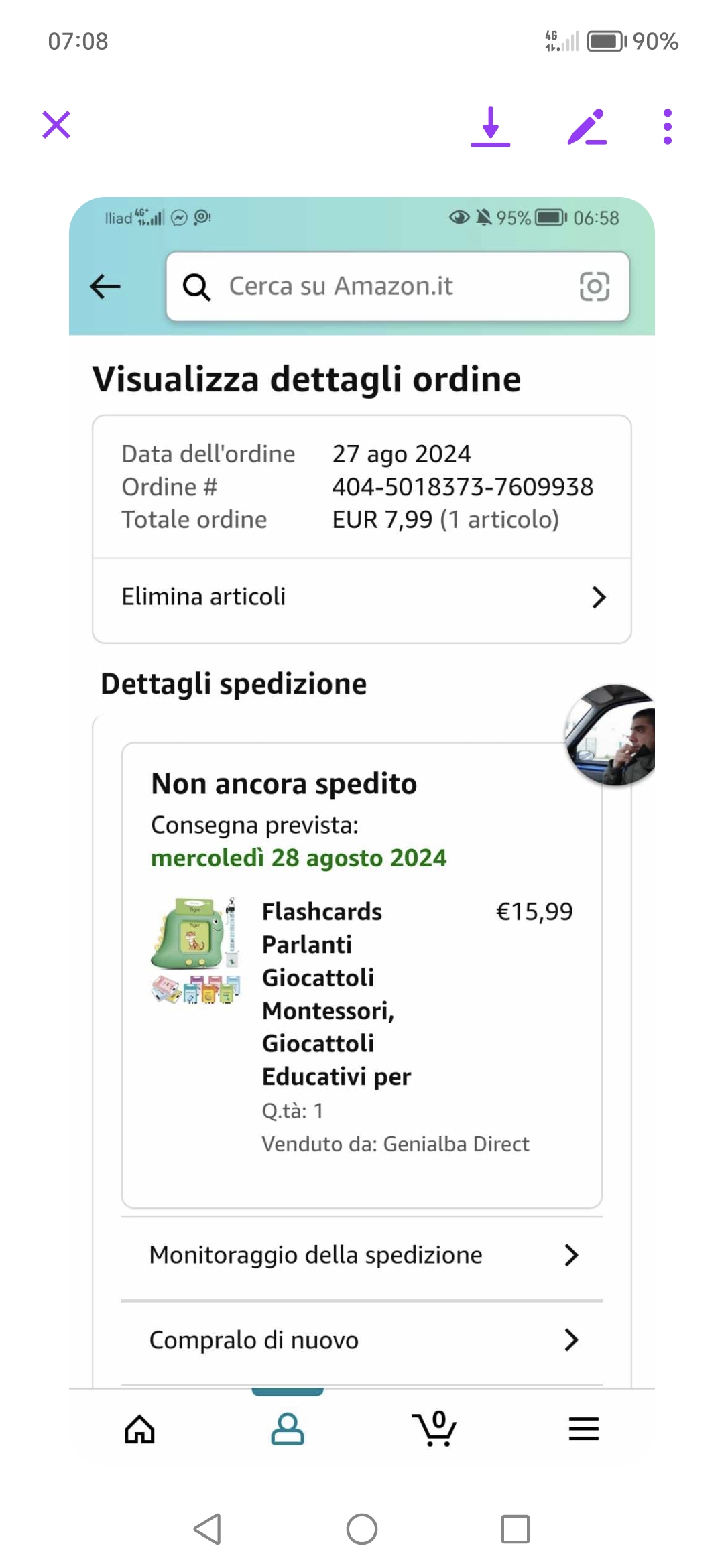
Task: Open the three-dot overflow menu
Action: point(667,127)
